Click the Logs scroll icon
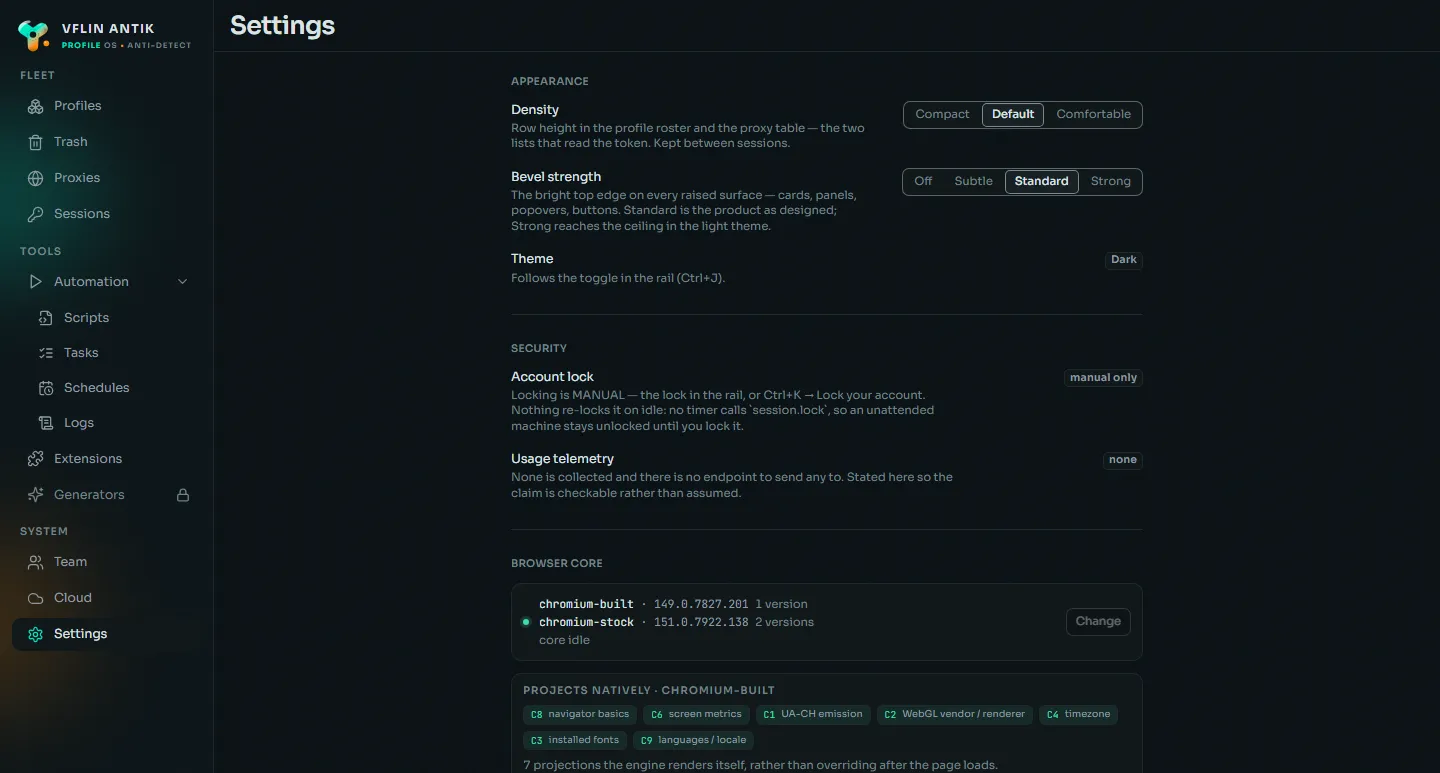Viewport: 1440px width, 773px height. (46, 423)
